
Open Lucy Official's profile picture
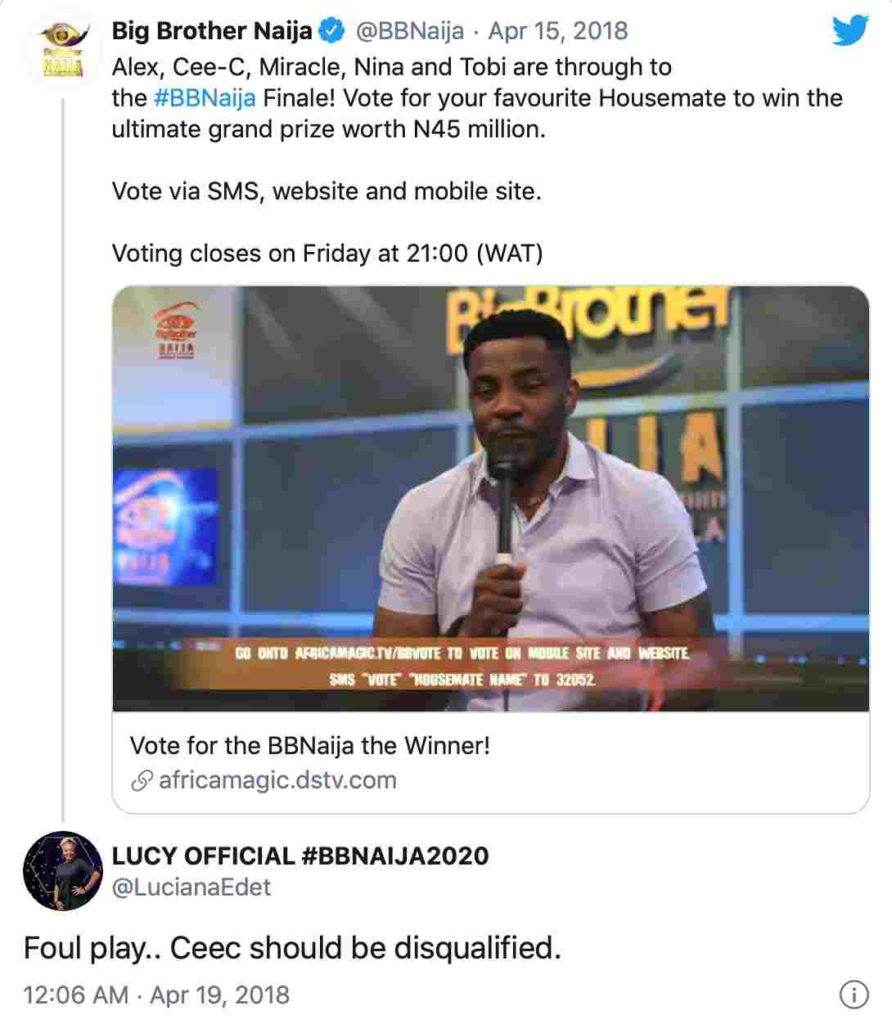(x=62, y=870)
